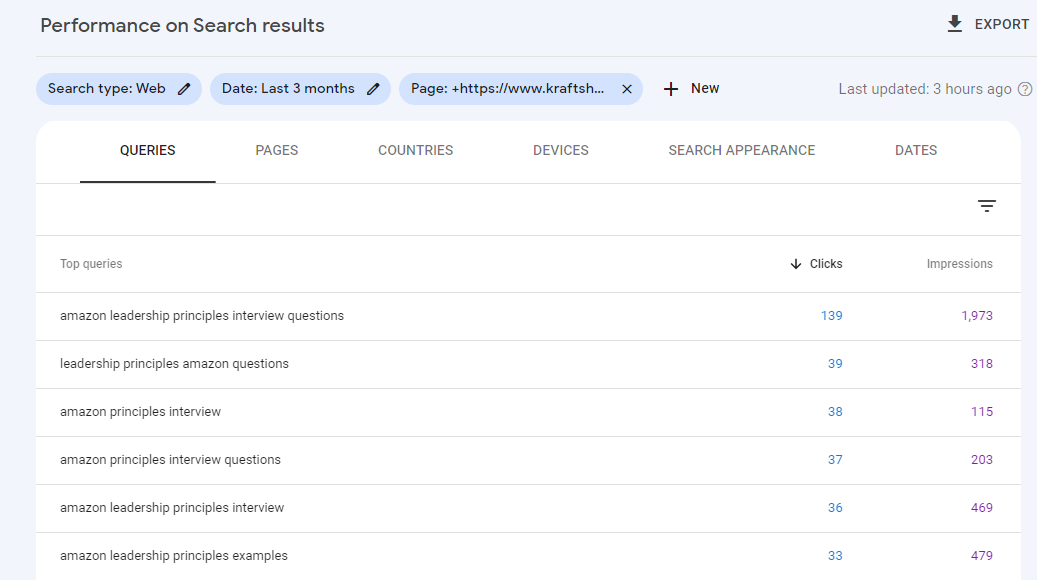Click the Performance on Search results heading
The width and height of the screenshot is (1037, 580).
[183, 25]
